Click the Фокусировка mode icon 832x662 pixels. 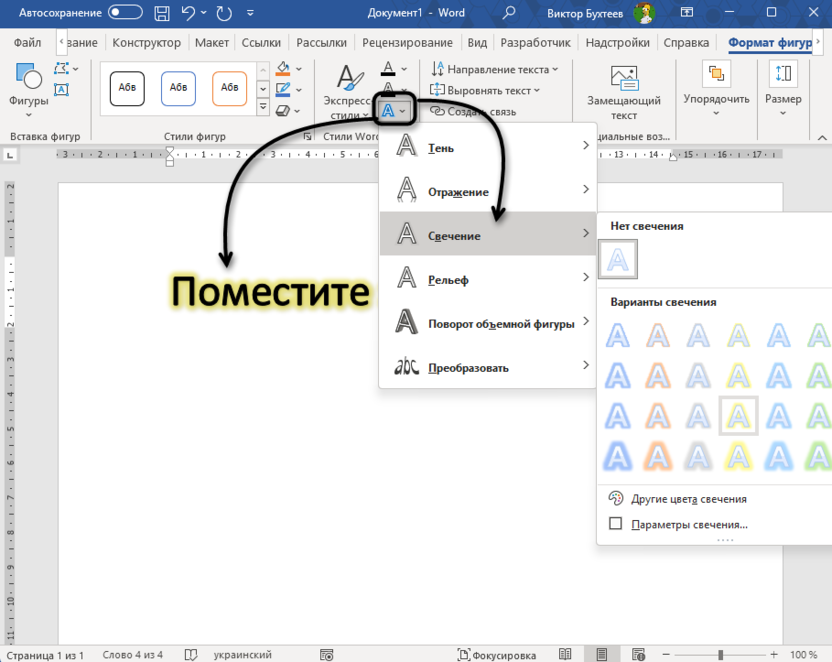pyautogui.click(x=464, y=654)
